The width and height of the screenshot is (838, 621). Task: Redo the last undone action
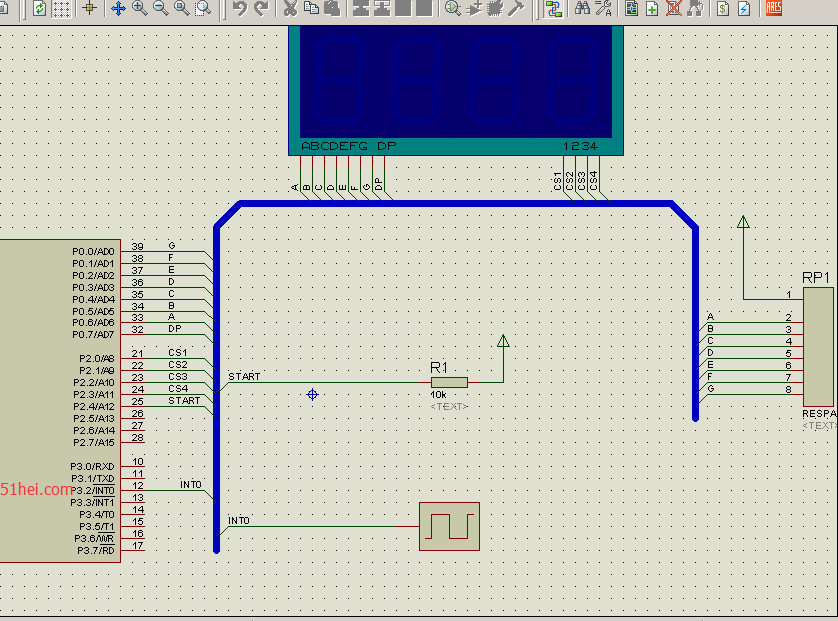(x=261, y=9)
